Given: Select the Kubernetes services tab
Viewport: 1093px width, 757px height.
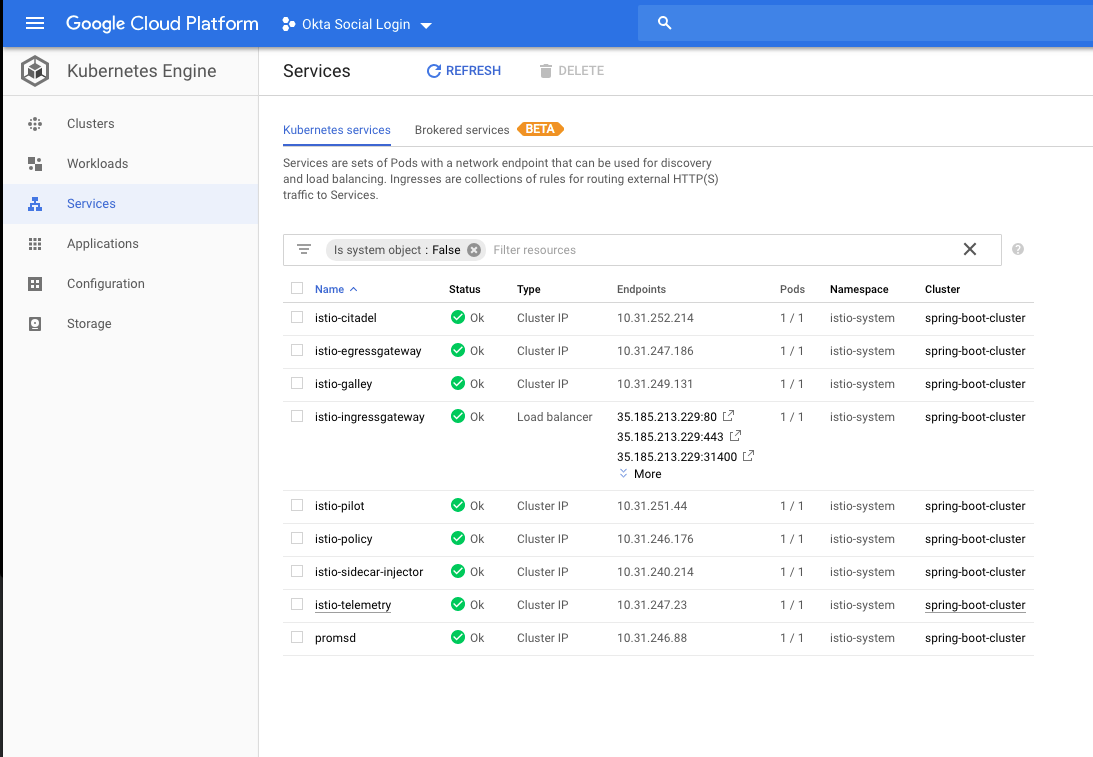Looking at the screenshot, I should [337, 130].
